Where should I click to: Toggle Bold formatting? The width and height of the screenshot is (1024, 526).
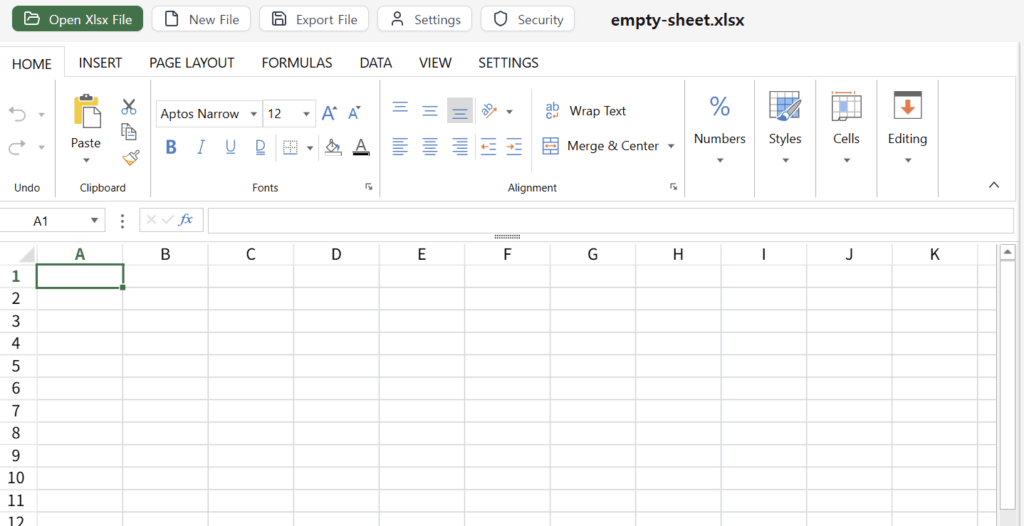click(x=171, y=147)
